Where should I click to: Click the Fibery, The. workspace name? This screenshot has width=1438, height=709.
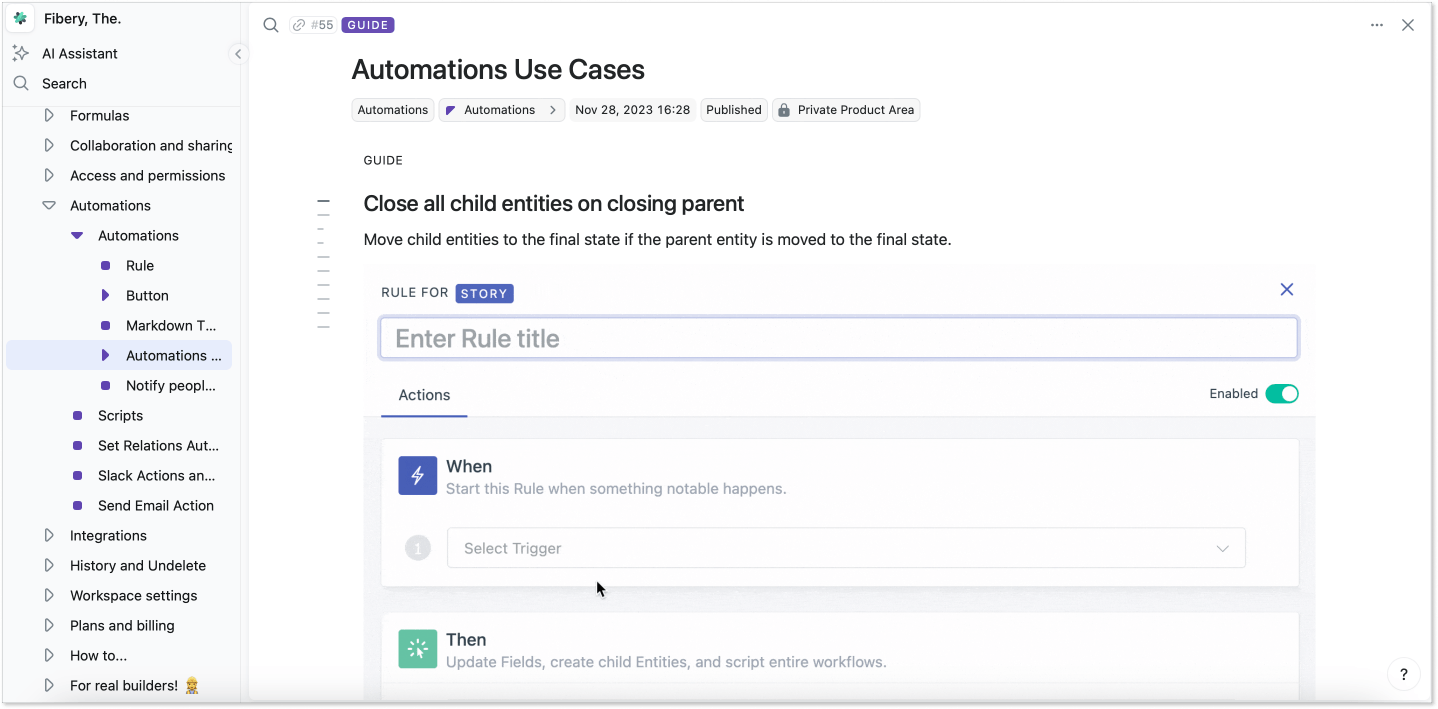[82, 19]
